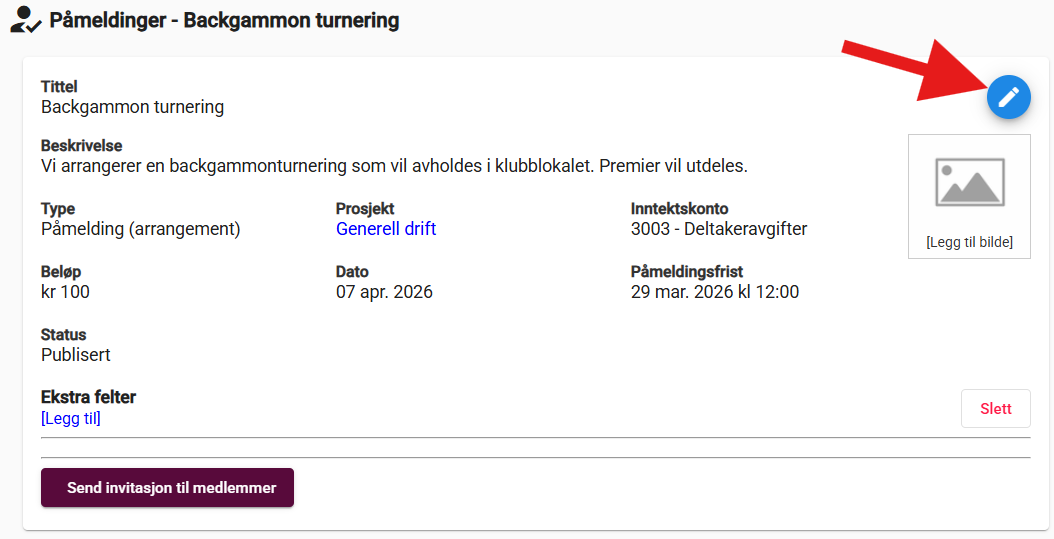The height and width of the screenshot is (539, 1054).
Task: Click the type value "Påmelding (arrangement)"
Action: (x=141, y=229)
